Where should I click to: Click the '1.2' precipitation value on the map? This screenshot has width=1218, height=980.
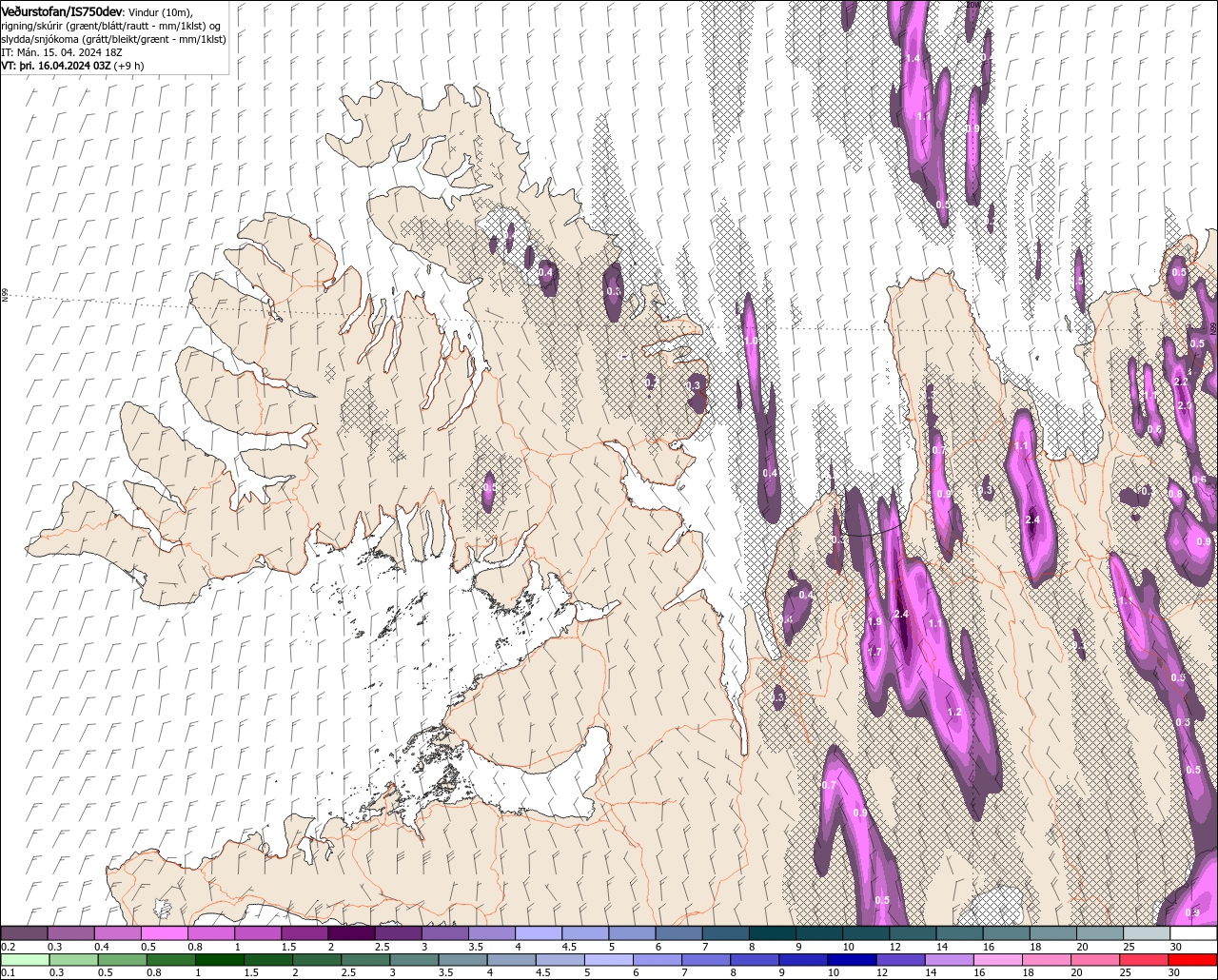pos(954,712)
